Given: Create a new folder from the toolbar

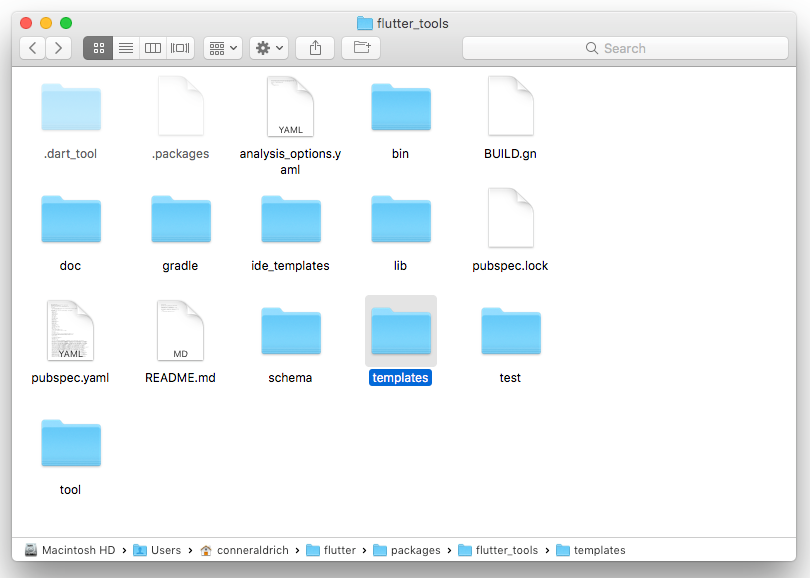Looking at the screenshot, I should pyautogui.click(x=361, y=48).
